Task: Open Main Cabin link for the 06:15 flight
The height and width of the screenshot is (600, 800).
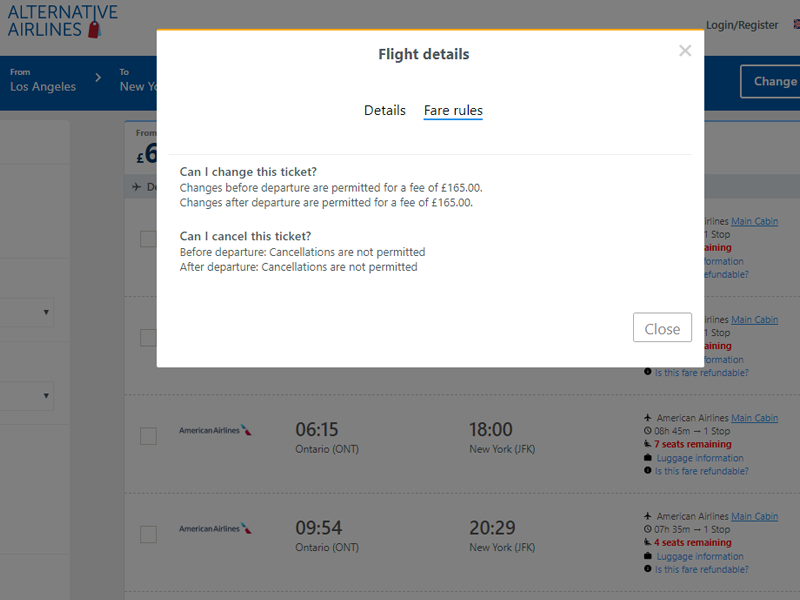Action: click(755, 418)
